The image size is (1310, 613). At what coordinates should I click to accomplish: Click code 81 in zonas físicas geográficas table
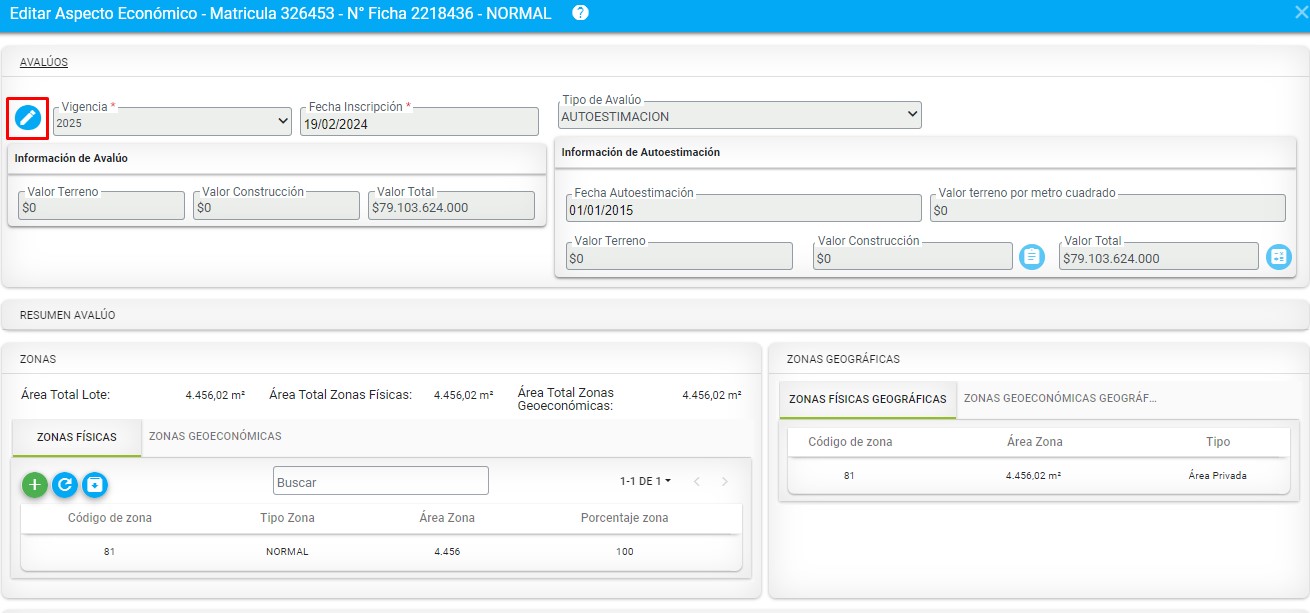tap(850, 476)
